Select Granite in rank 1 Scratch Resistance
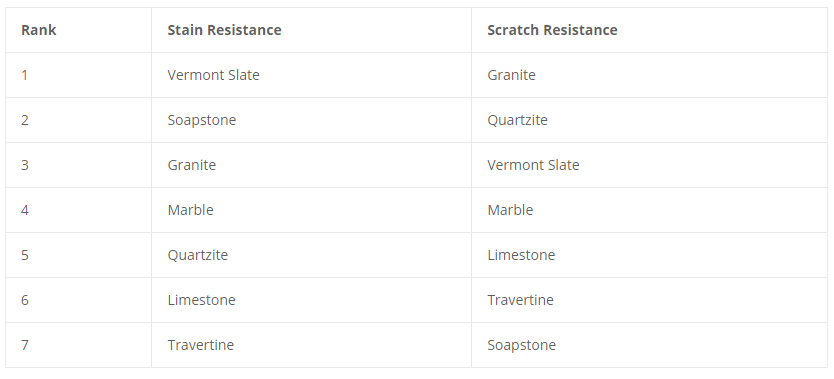Screen dimensions: 834x379 click(x=511, y=75)
